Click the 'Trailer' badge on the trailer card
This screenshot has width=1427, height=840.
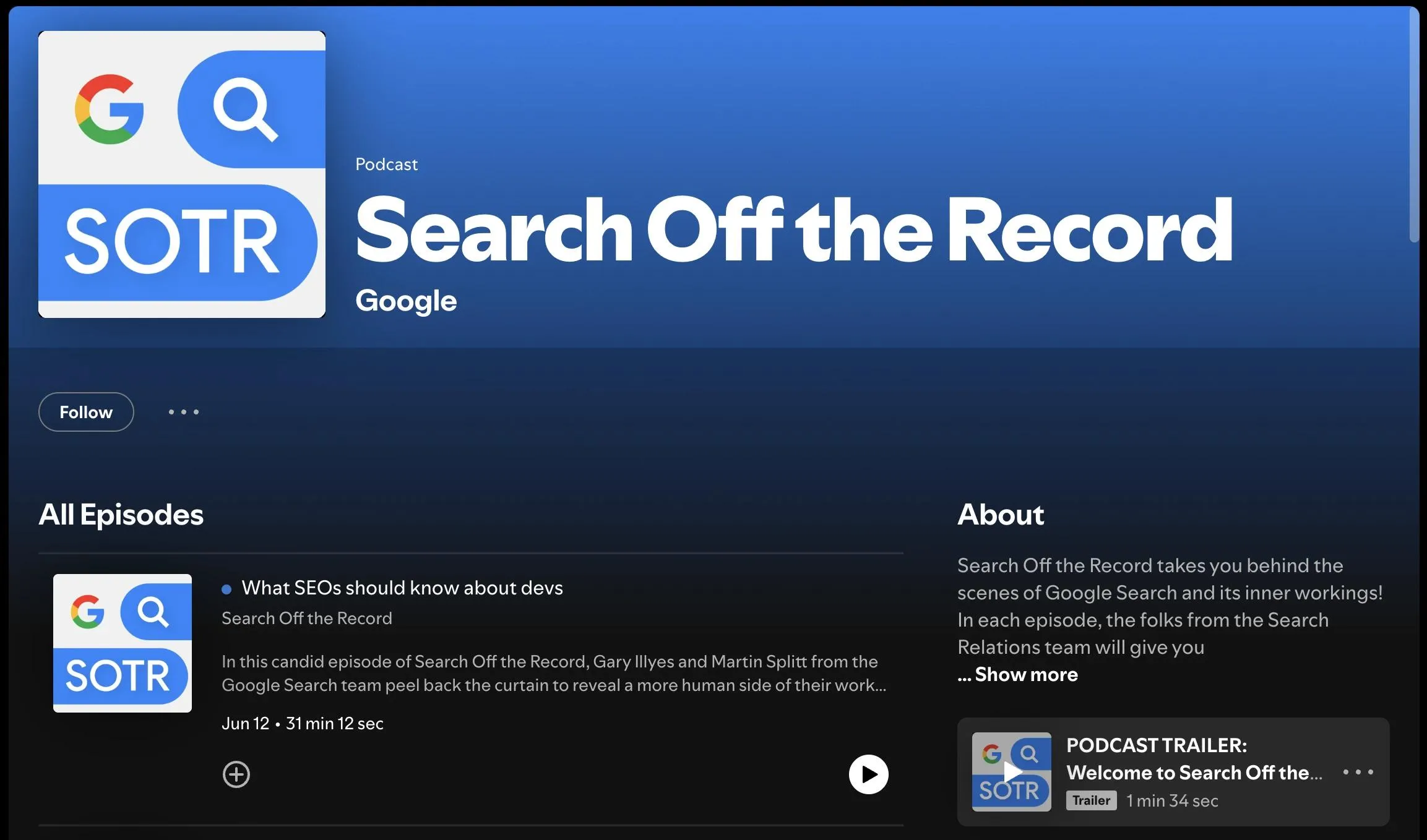pyautogui.click(x=1092, y=800)
